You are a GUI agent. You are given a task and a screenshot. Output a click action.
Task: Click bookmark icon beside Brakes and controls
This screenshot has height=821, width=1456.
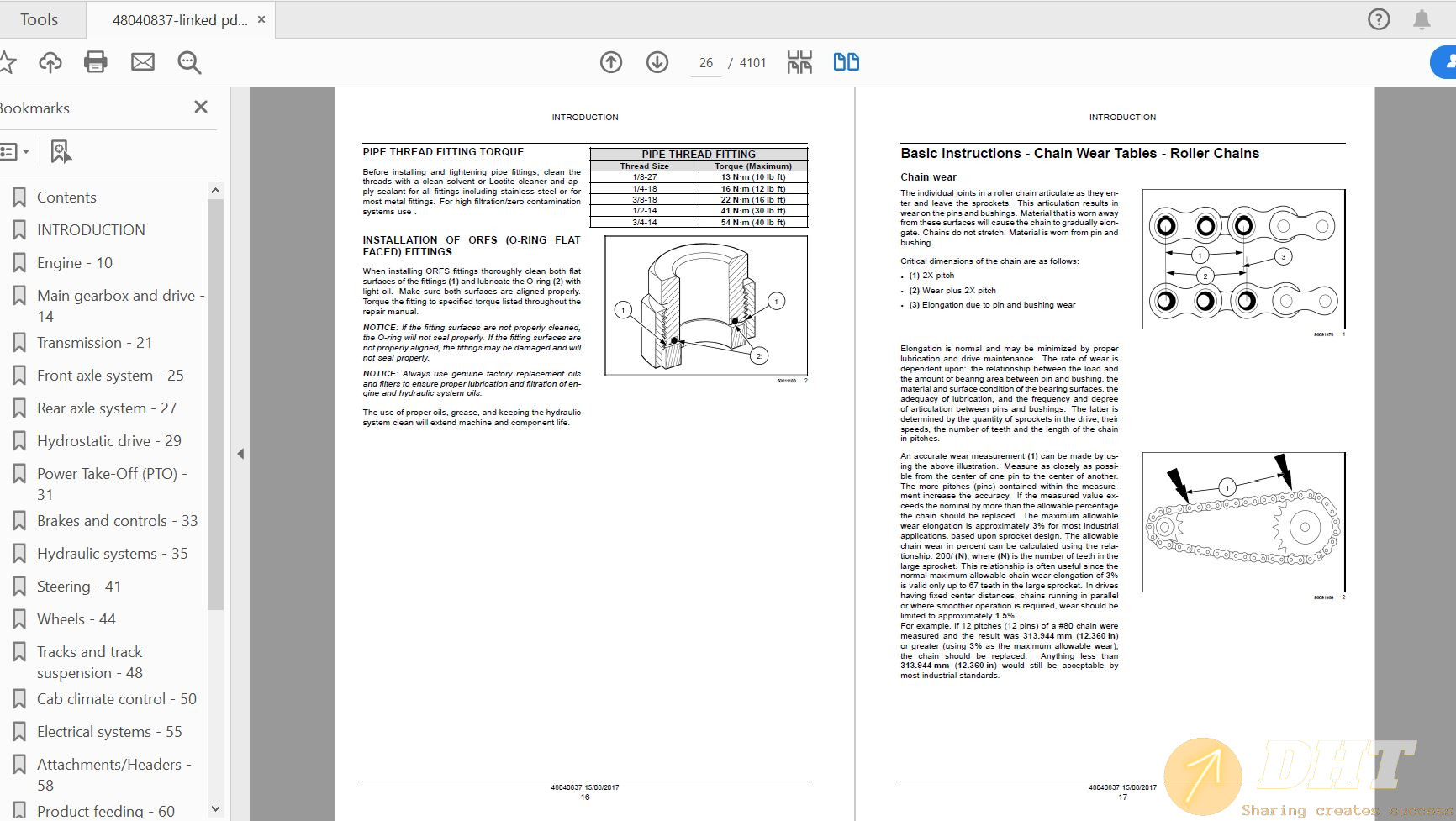pyautogui.click(x=19, y=521)
